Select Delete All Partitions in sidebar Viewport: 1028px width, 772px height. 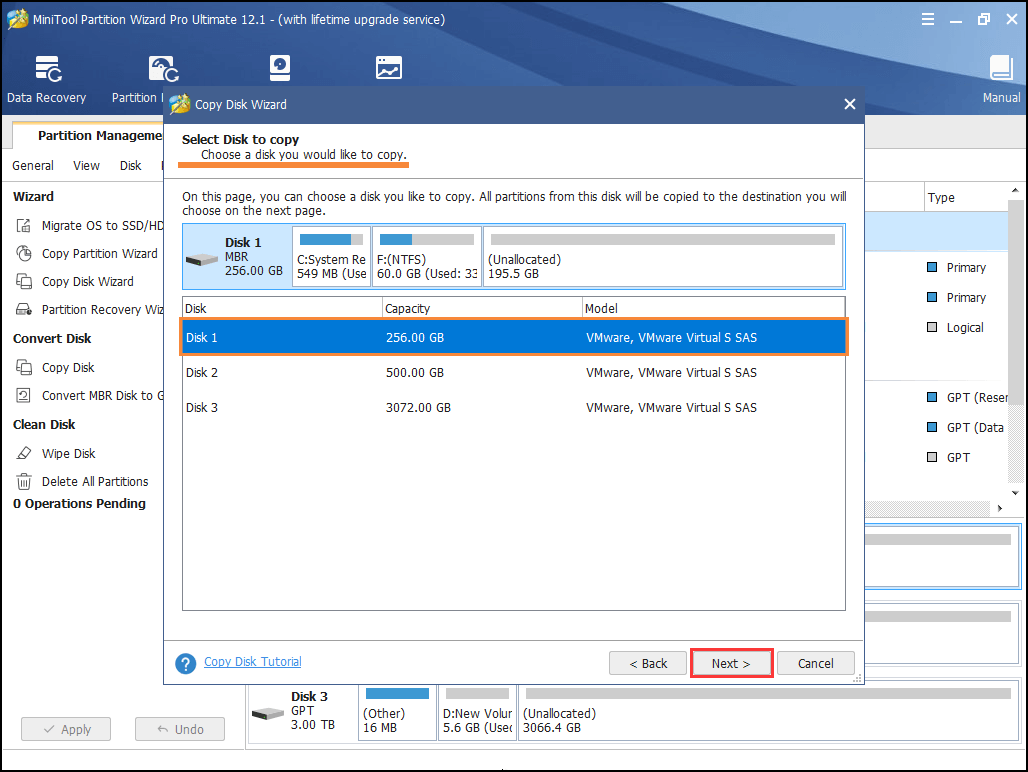tap(82, 482)
